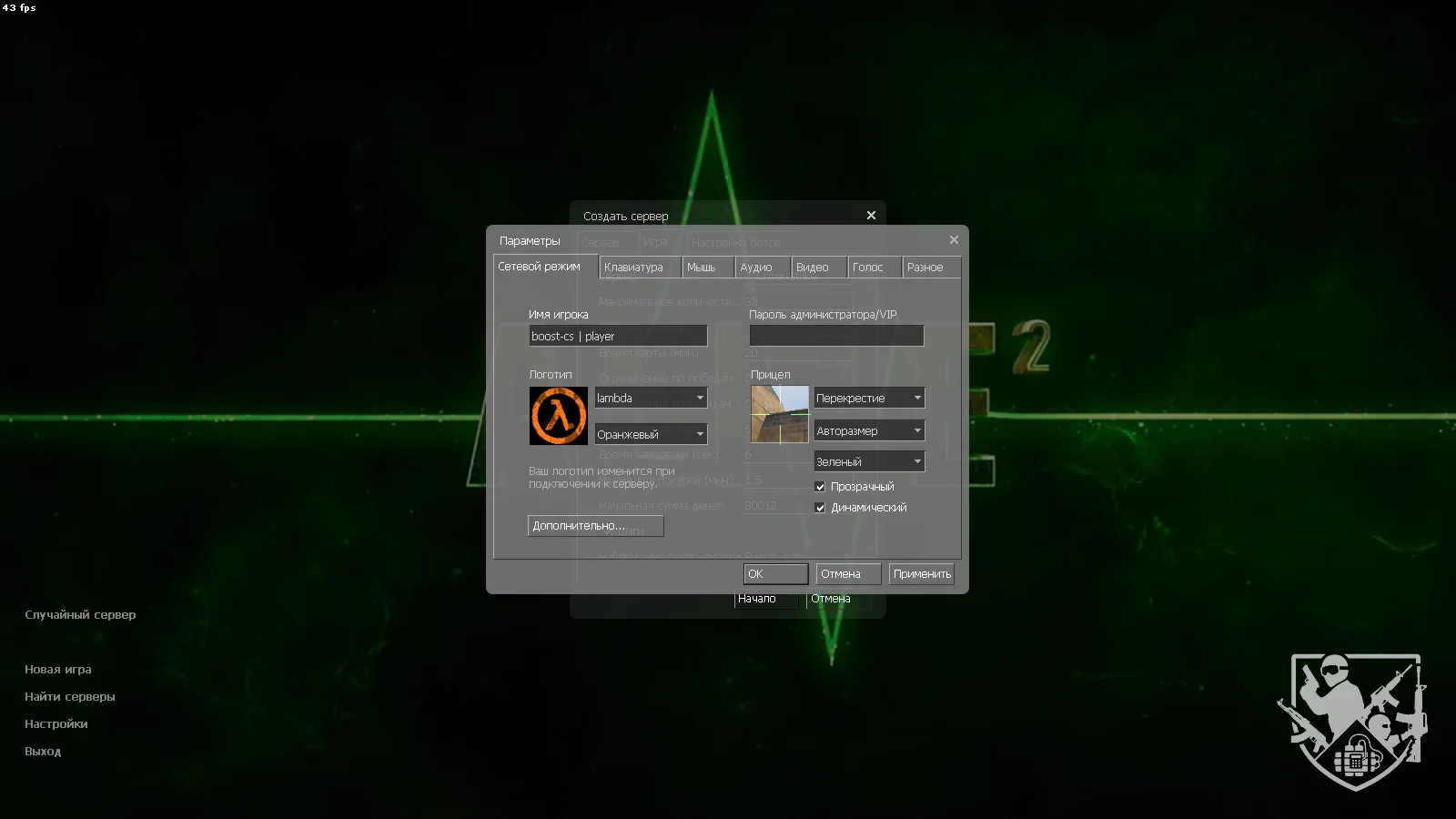Viewport: 1456px width, 819px height.
Task: Toggle the Прозрачный checkbox
Action: 820,487
